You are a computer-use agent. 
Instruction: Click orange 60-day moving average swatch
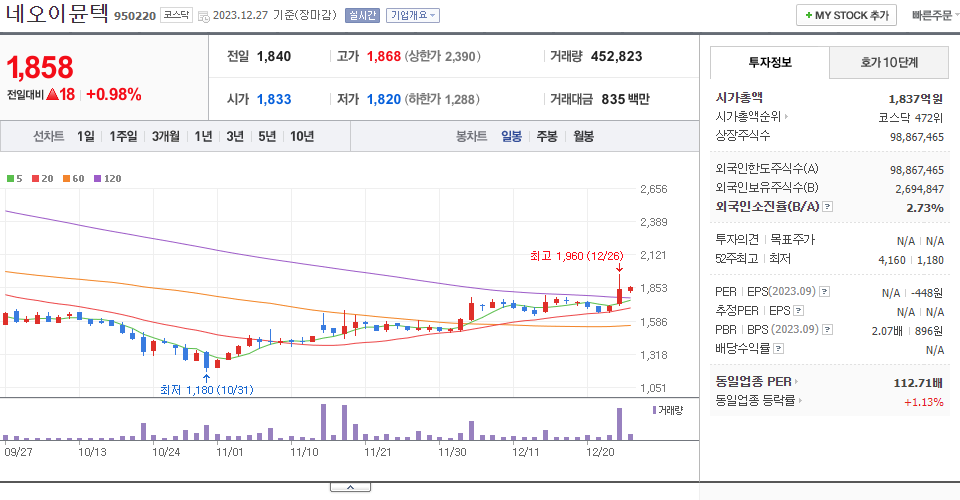click(66, 179)
